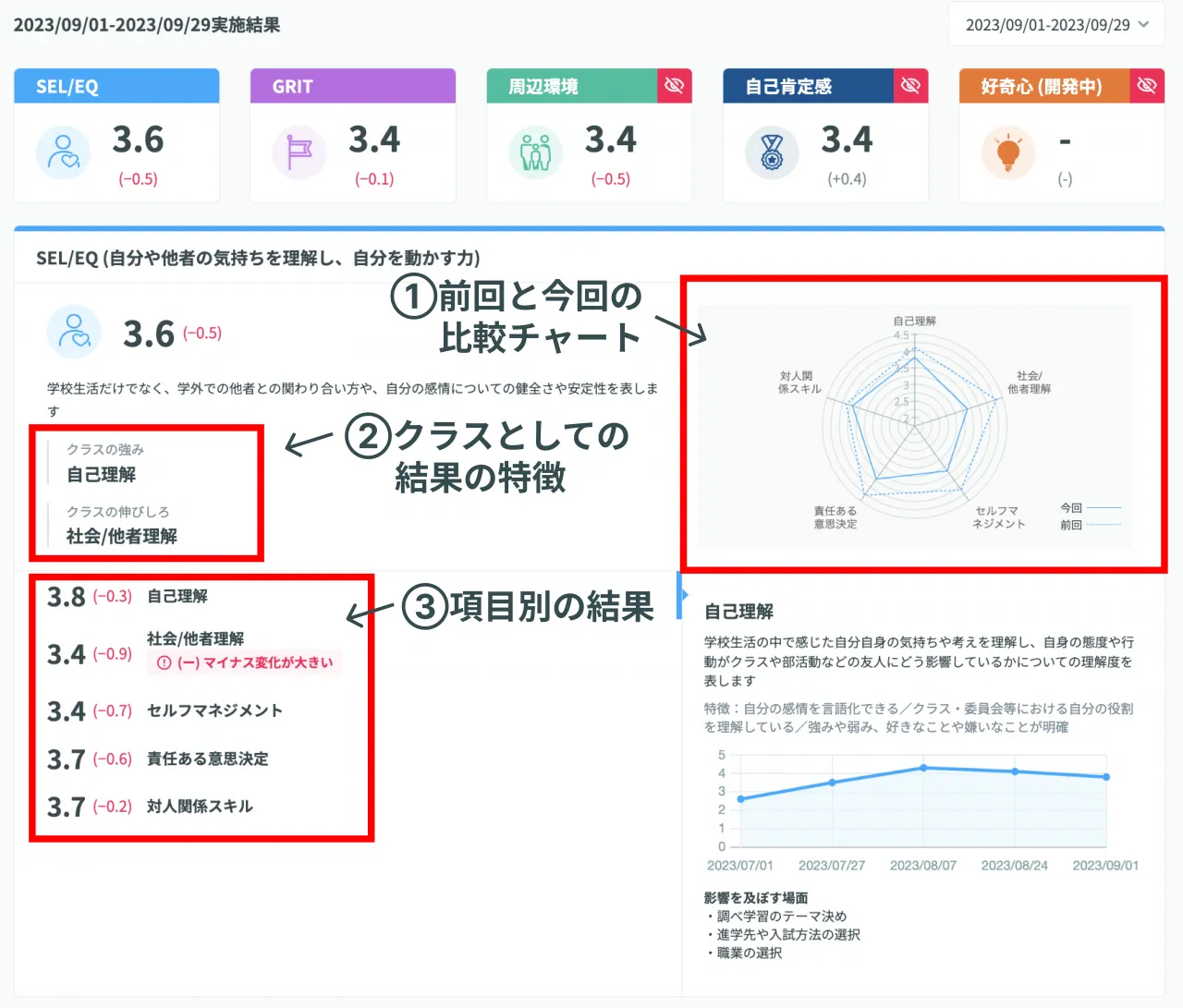Click the SEL/EQ person-heart icon in top card
The image size is (1183, 1008).
point(63,152)
